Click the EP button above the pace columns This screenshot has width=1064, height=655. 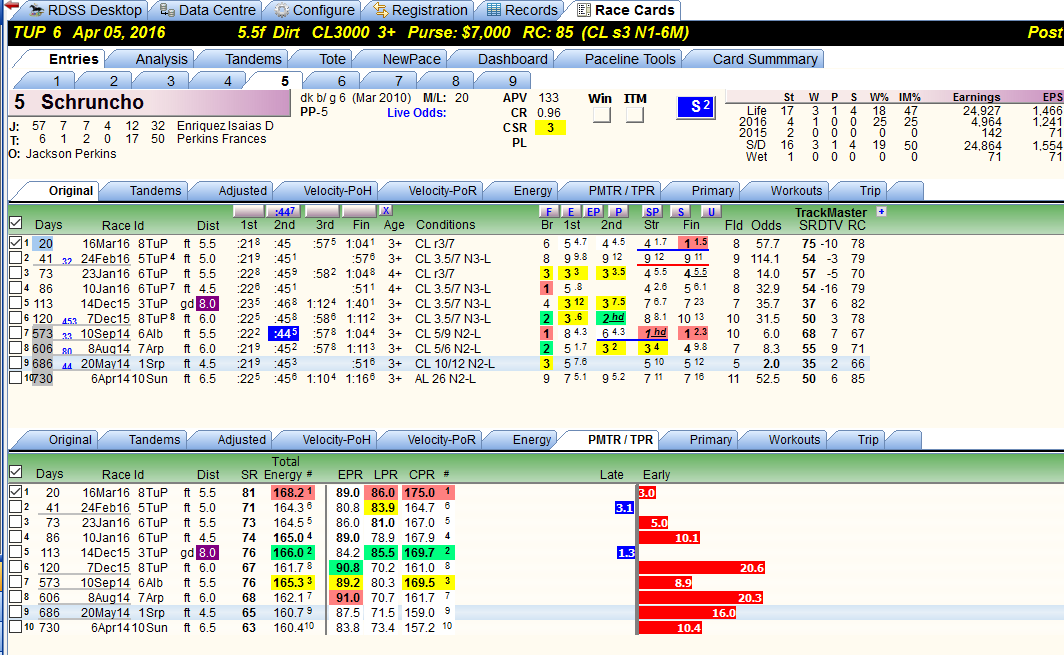tap(593, 212)
